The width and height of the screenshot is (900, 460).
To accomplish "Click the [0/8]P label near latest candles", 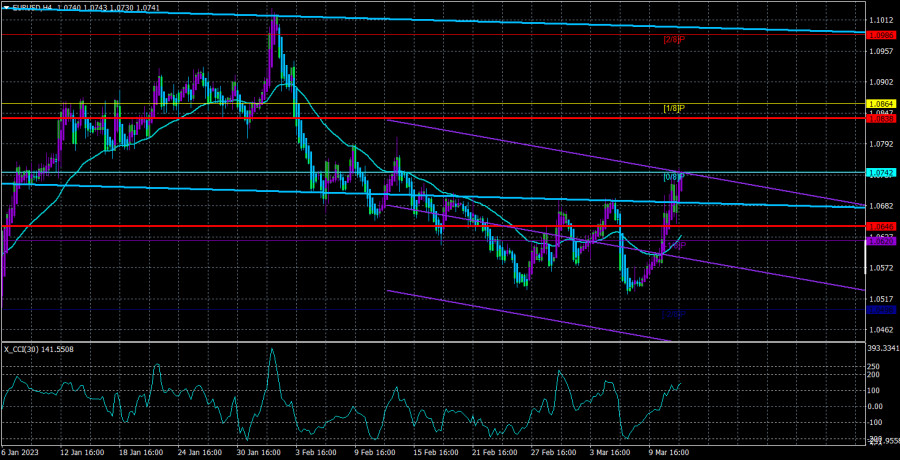I will click(673, 177).
